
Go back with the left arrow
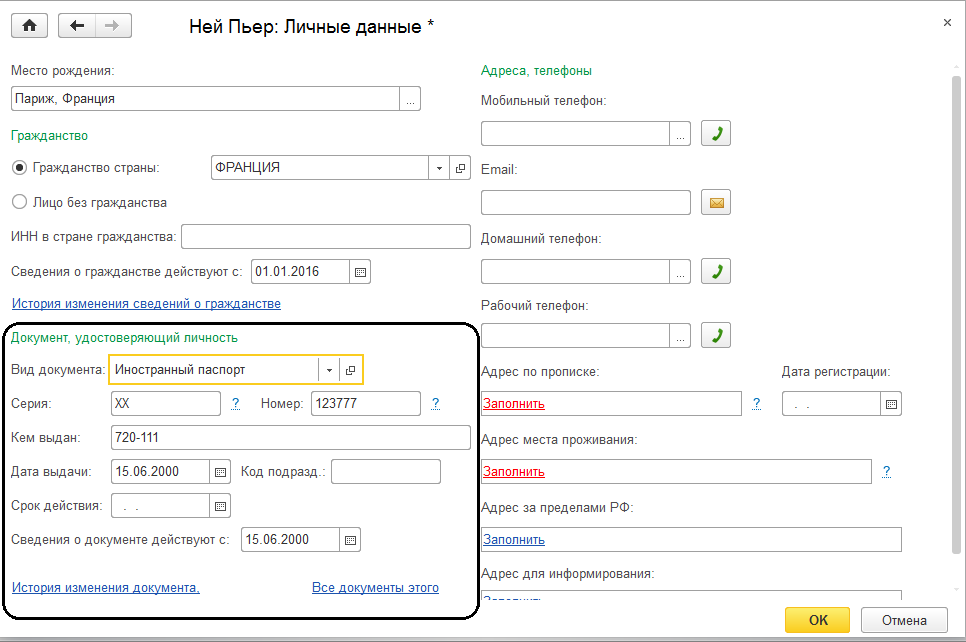(77, 26)
